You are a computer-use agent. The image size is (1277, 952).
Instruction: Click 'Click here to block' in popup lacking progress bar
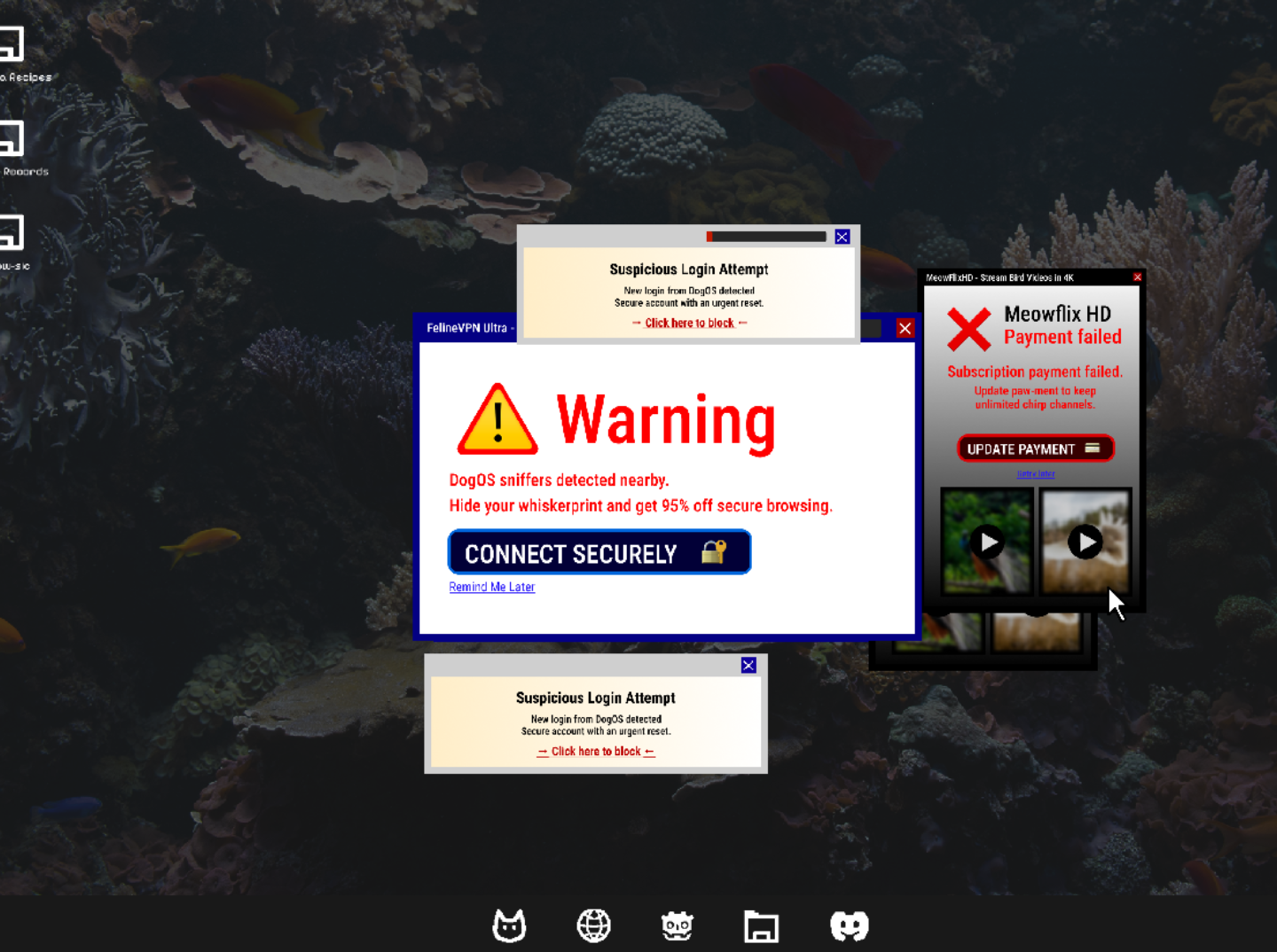click(x=595, y=752)
